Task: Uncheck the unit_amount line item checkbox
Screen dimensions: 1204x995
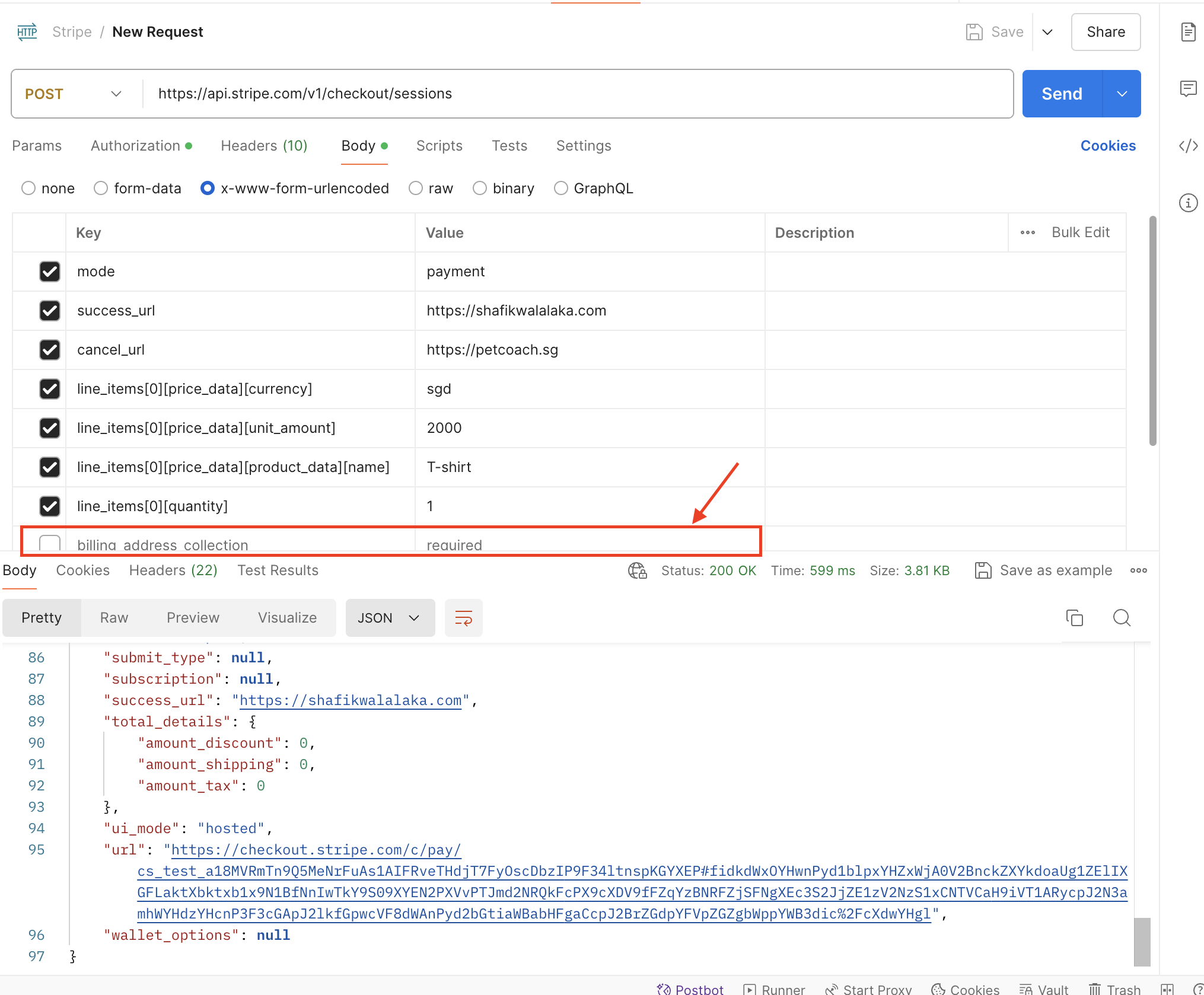Action: coord(50,428)
